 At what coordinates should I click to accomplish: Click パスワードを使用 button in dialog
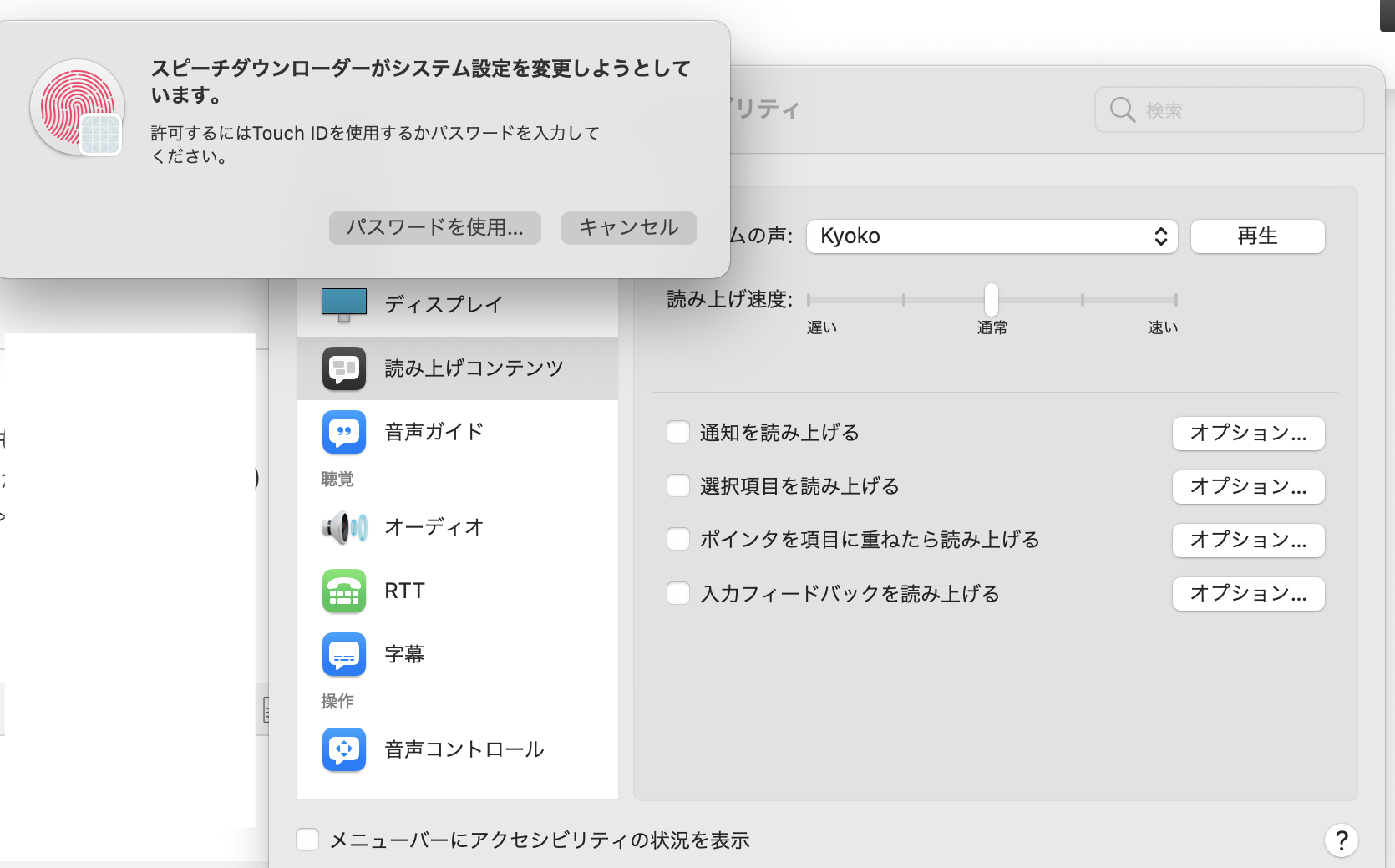coord(434,228)
